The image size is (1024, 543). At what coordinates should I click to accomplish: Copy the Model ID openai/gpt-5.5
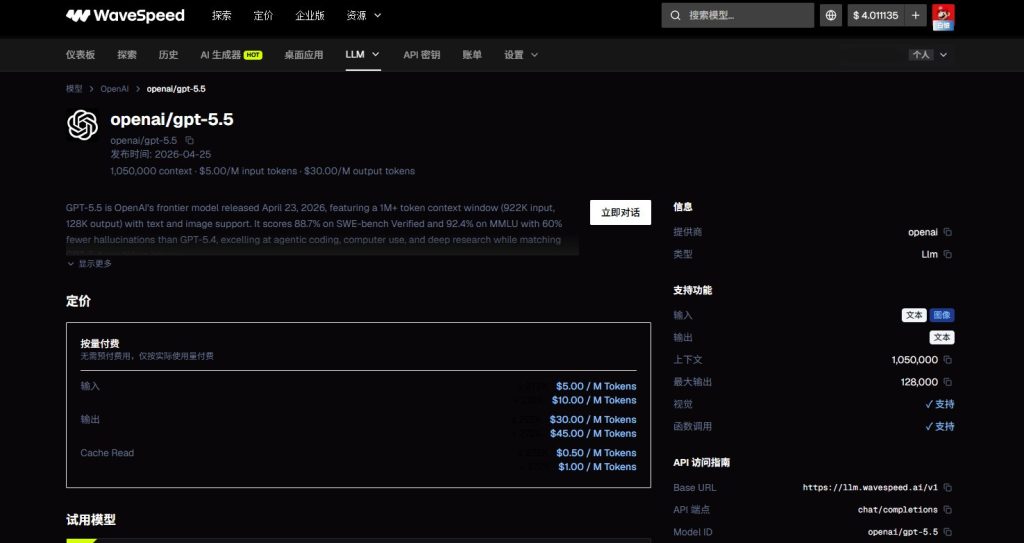pyautogui.click(x=948, y=532)
